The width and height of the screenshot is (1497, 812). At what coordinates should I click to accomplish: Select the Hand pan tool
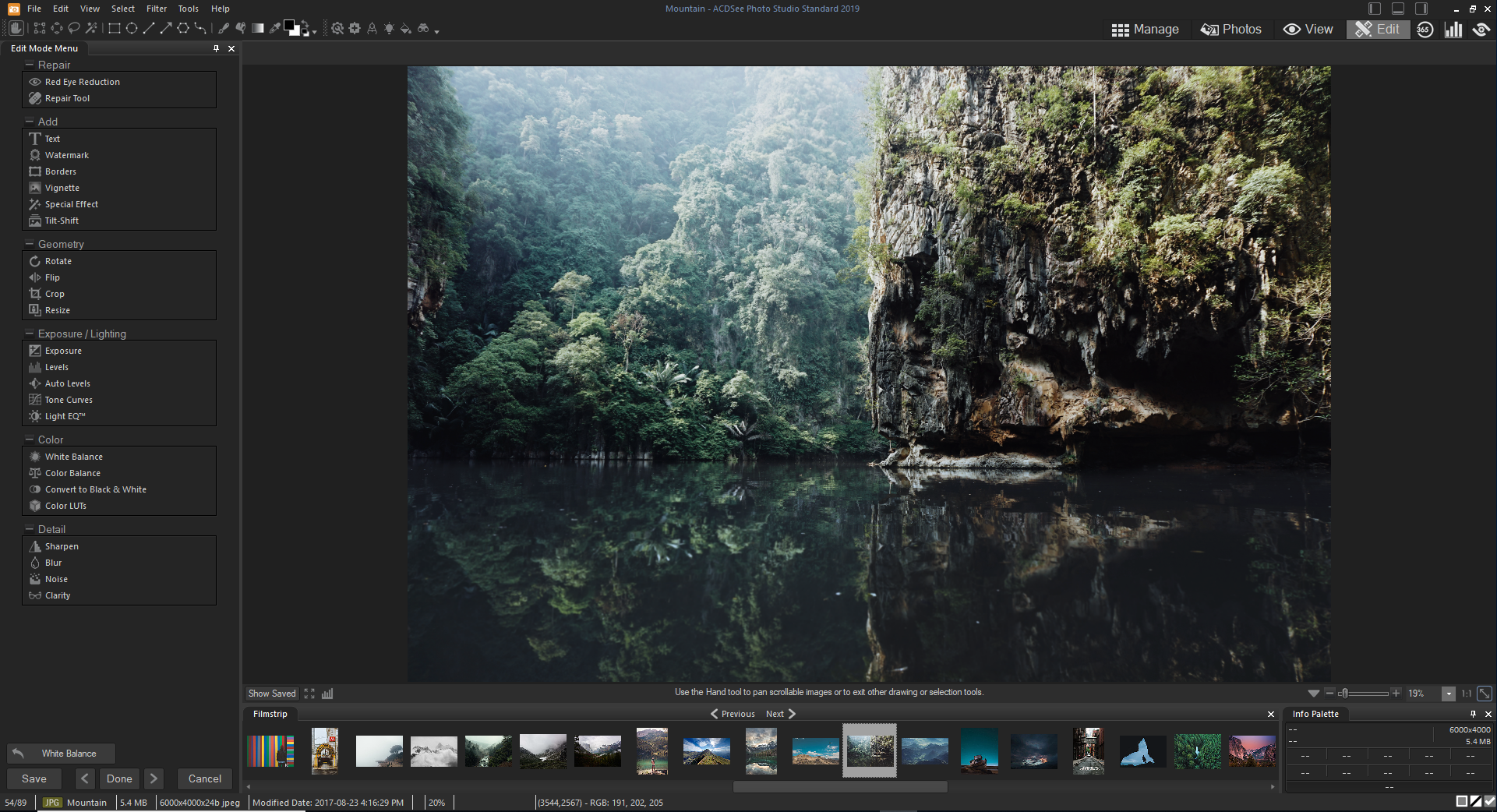pyautogui.click(x=16, y=29)
